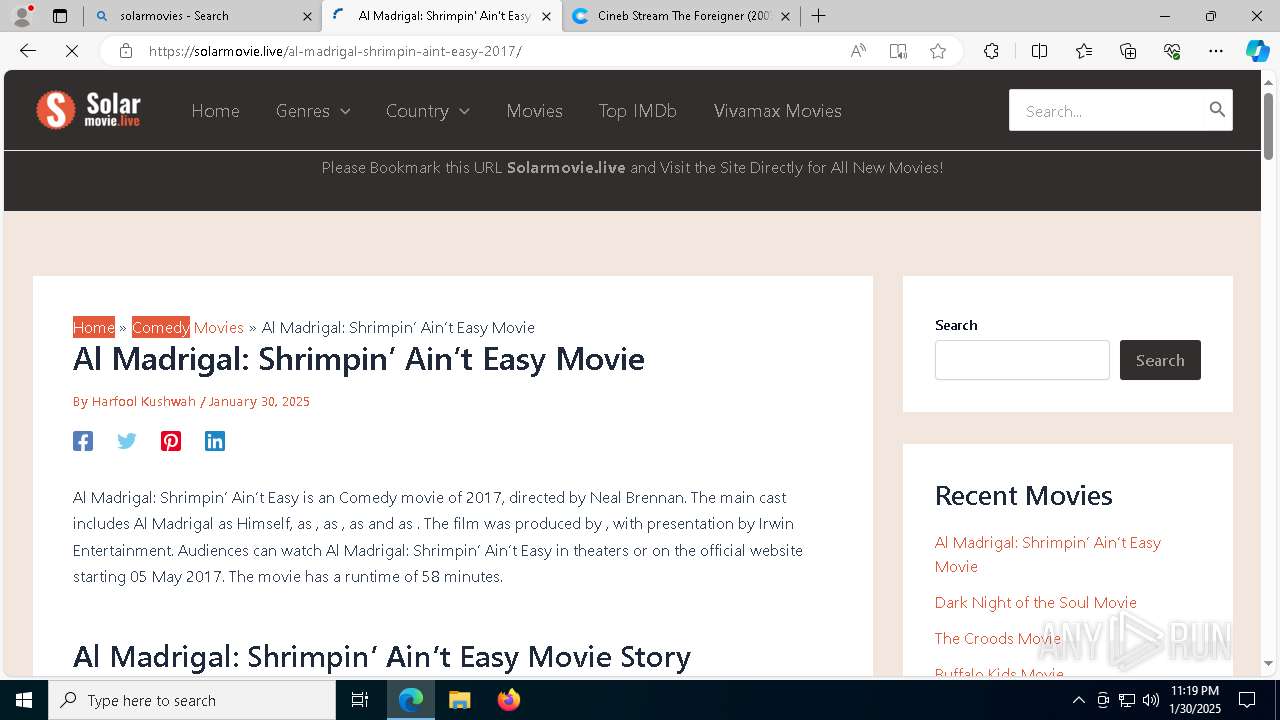Open browser profile icon
1280x720 pixels.
click(22, 16)
